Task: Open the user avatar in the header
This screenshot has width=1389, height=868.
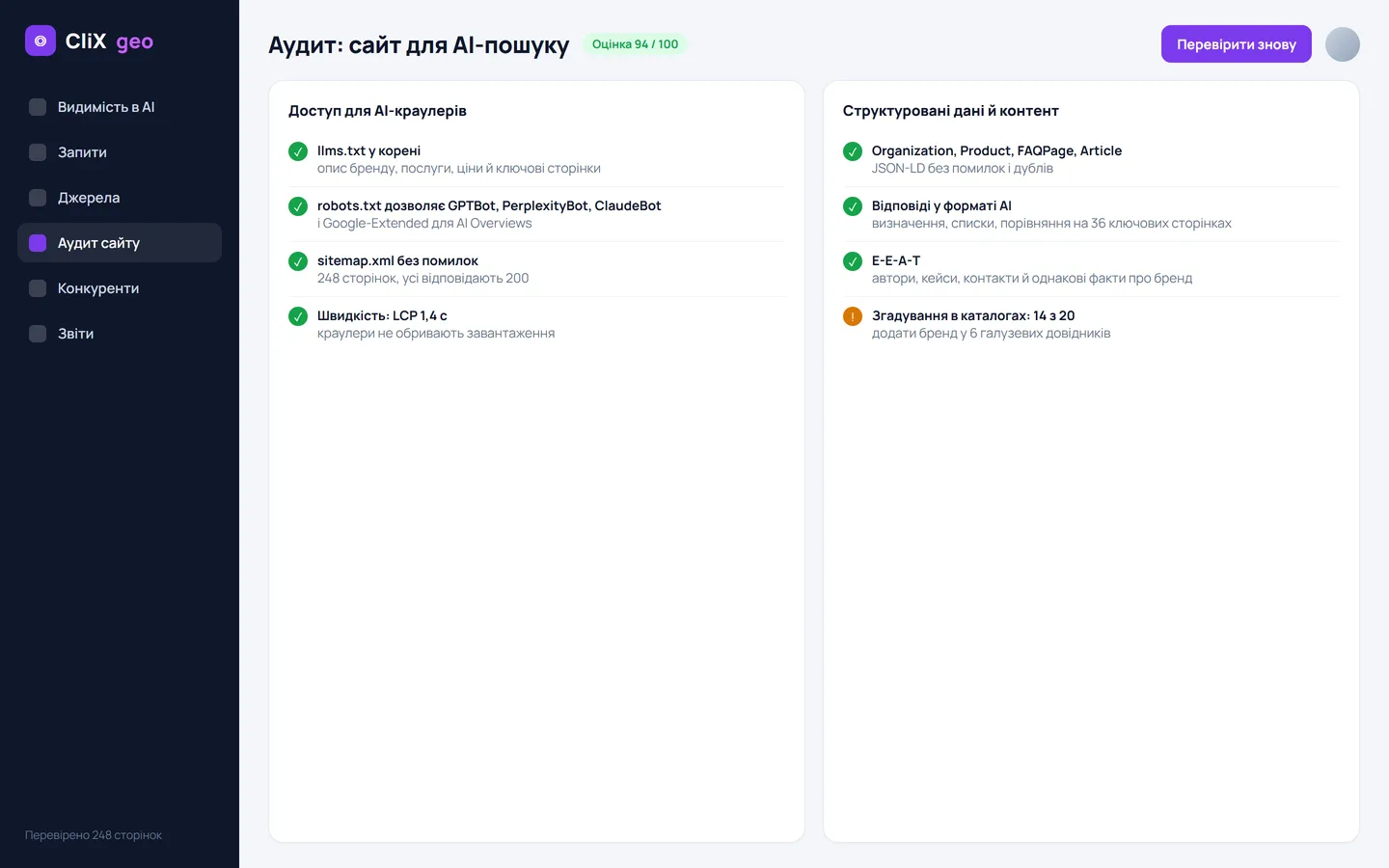Action: 1343,44
